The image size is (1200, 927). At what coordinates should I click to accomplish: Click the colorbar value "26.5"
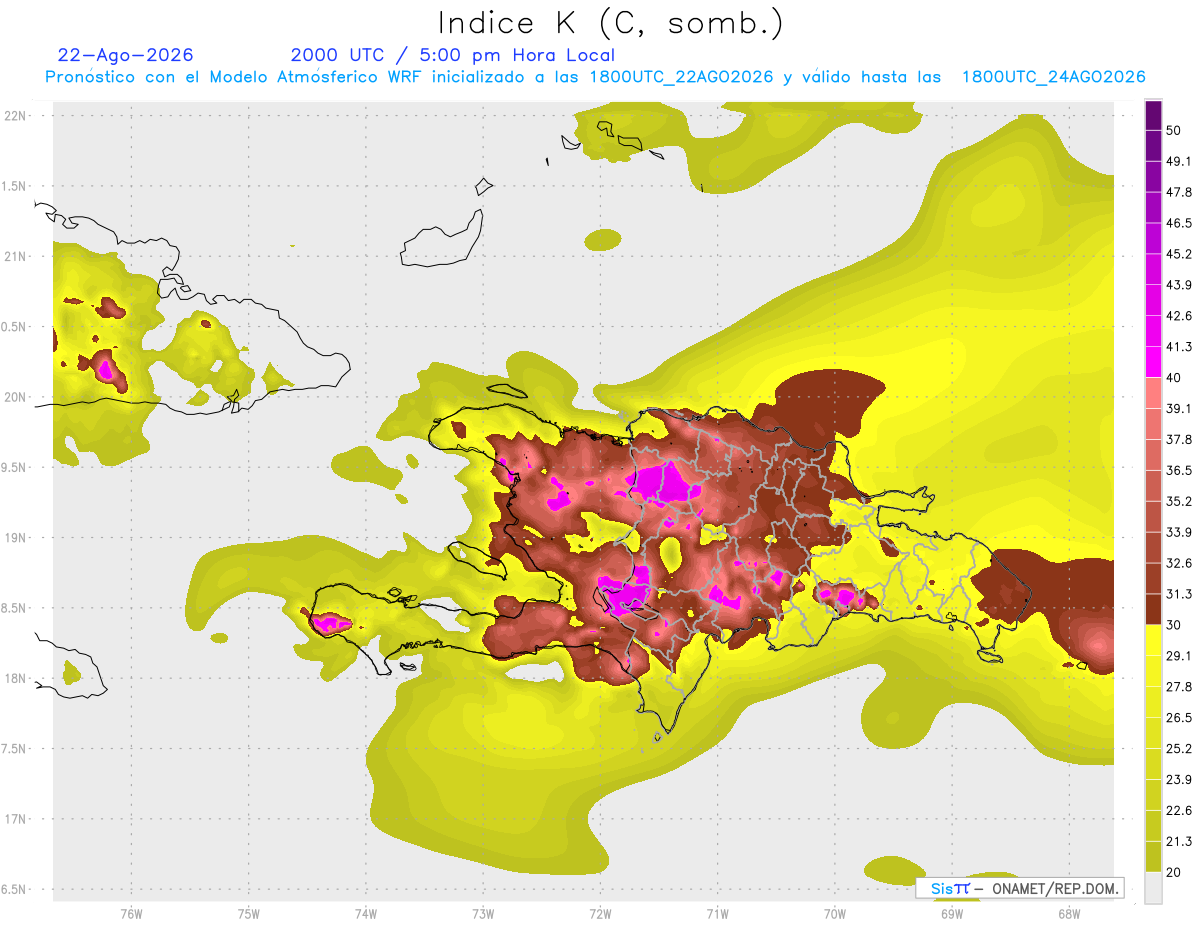click(1179, 717)
